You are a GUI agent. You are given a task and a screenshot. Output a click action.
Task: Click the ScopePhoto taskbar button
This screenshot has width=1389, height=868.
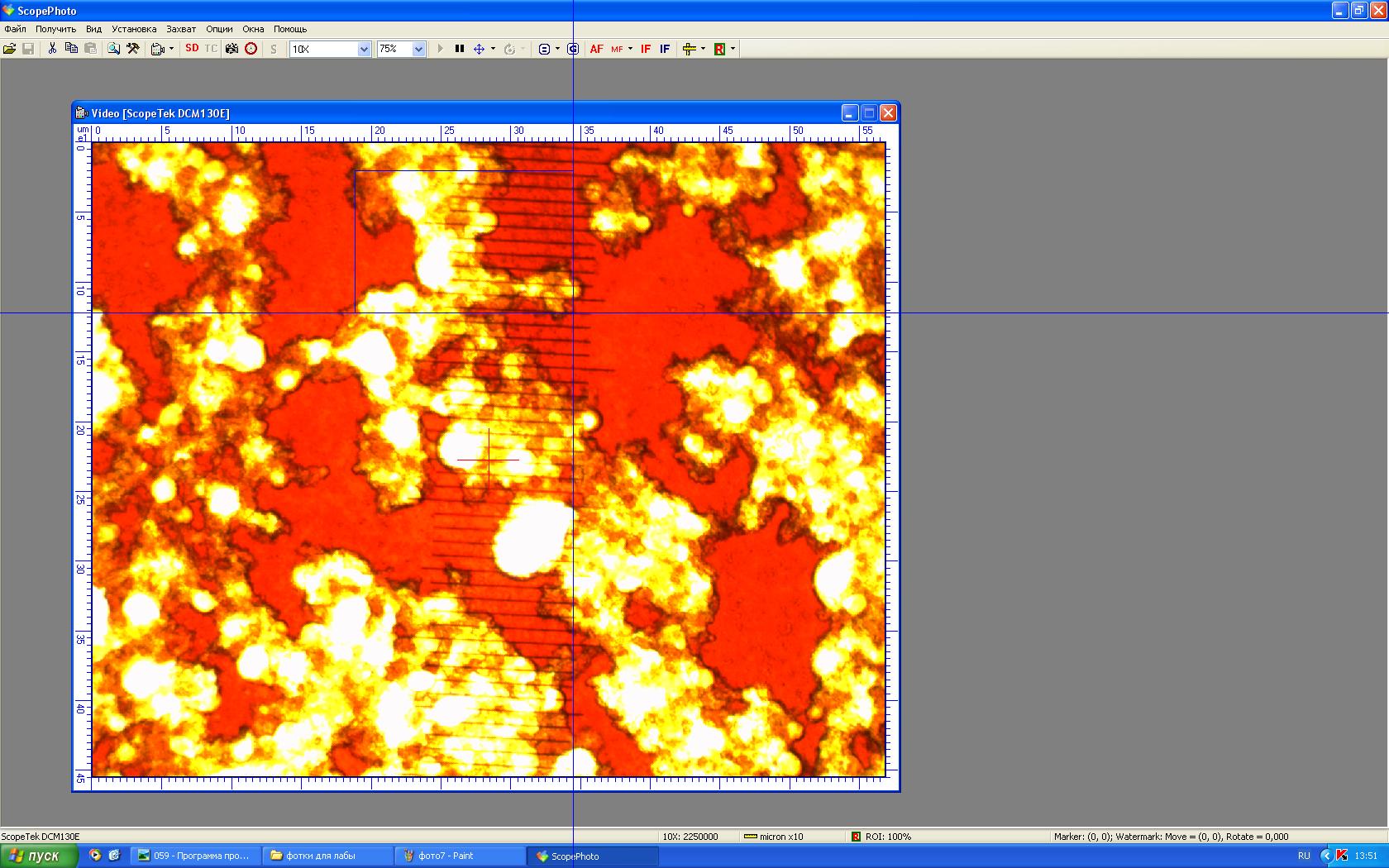[592, 856]
